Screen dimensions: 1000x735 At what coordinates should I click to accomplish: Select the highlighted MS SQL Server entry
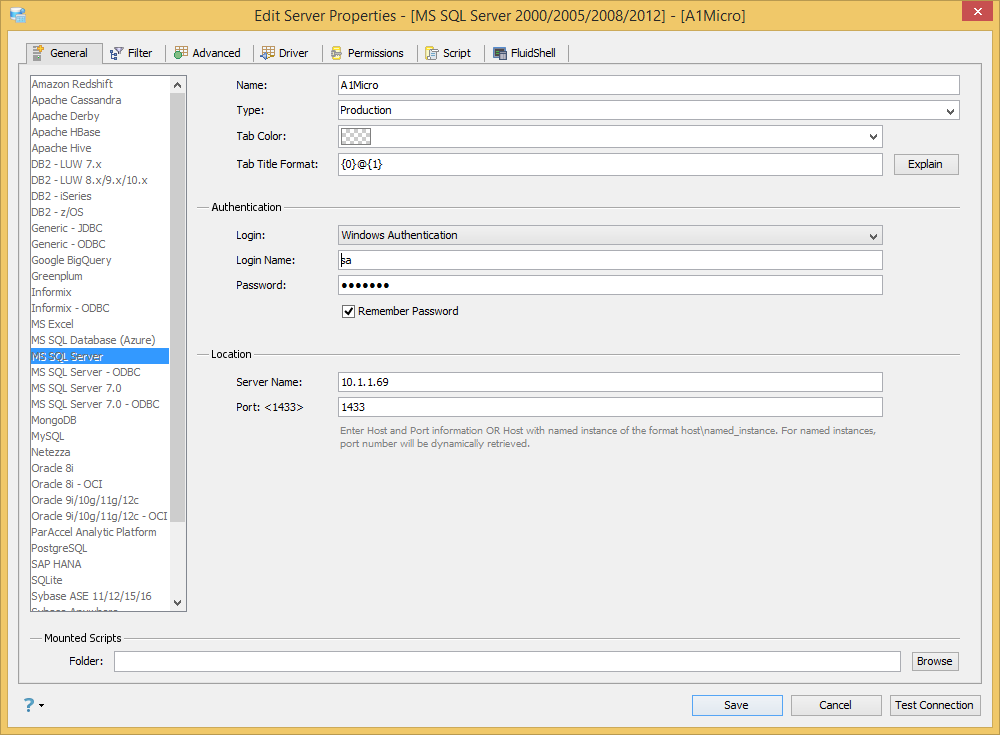(100, 356)
